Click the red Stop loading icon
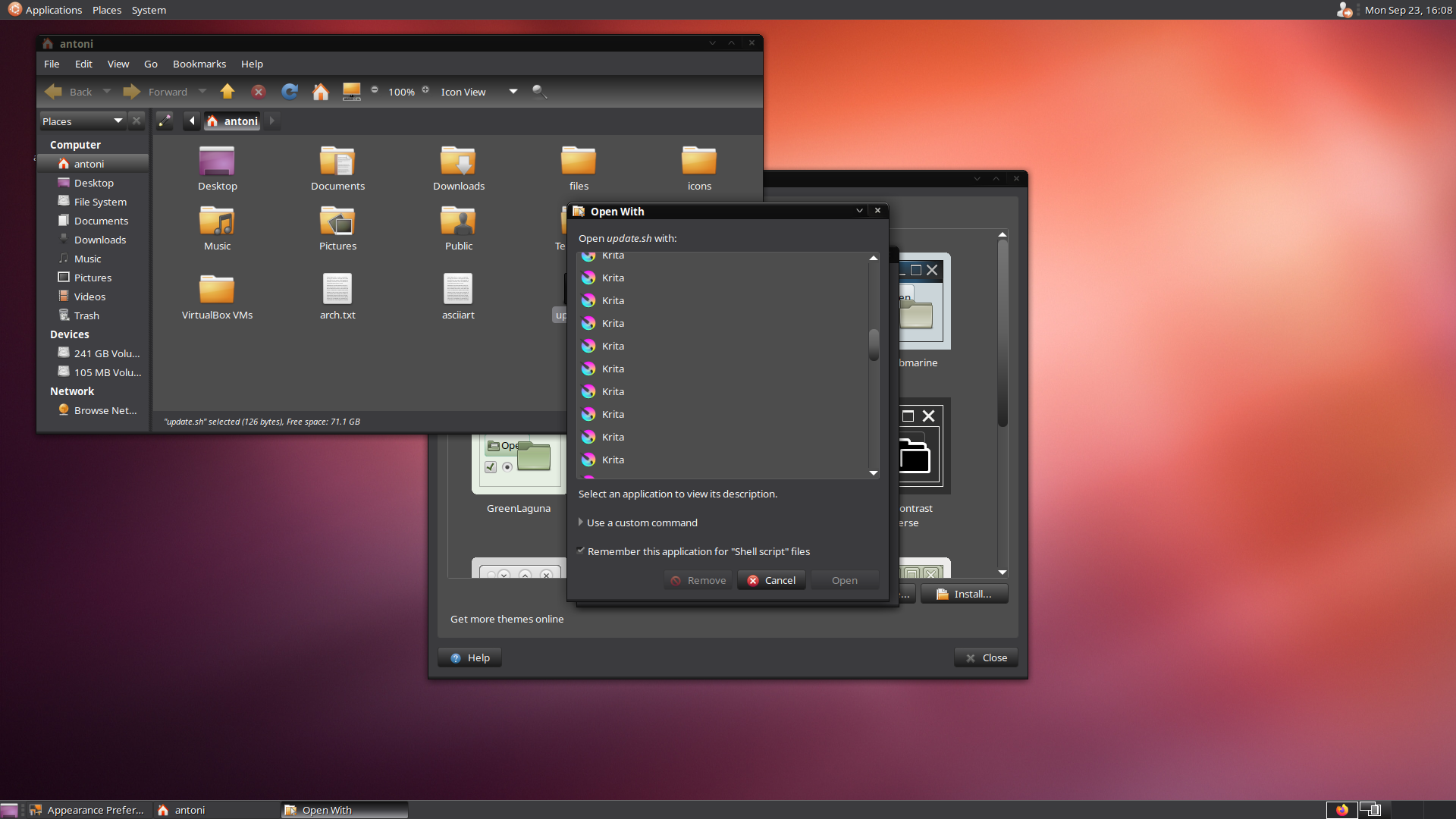1456x819 pixels. 259,92
